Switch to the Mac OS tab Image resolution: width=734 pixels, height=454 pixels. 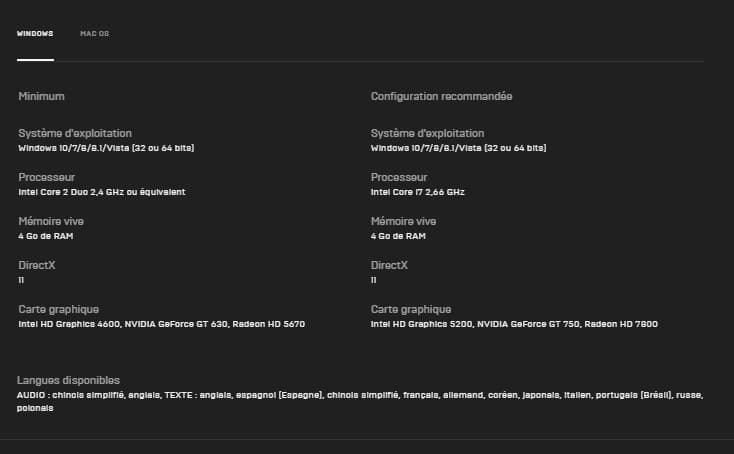[95, 34]
